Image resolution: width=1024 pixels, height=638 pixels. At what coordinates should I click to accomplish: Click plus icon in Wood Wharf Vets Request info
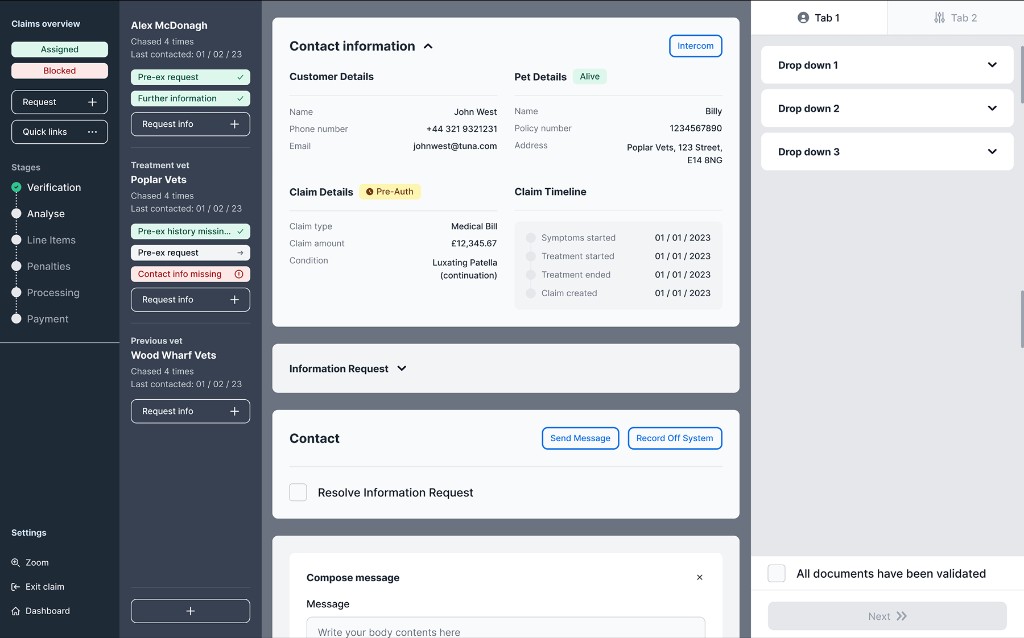[x=234, y=411]
